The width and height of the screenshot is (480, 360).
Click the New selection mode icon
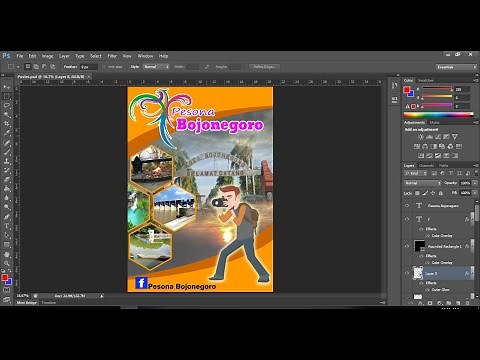[x=28, y=67]
